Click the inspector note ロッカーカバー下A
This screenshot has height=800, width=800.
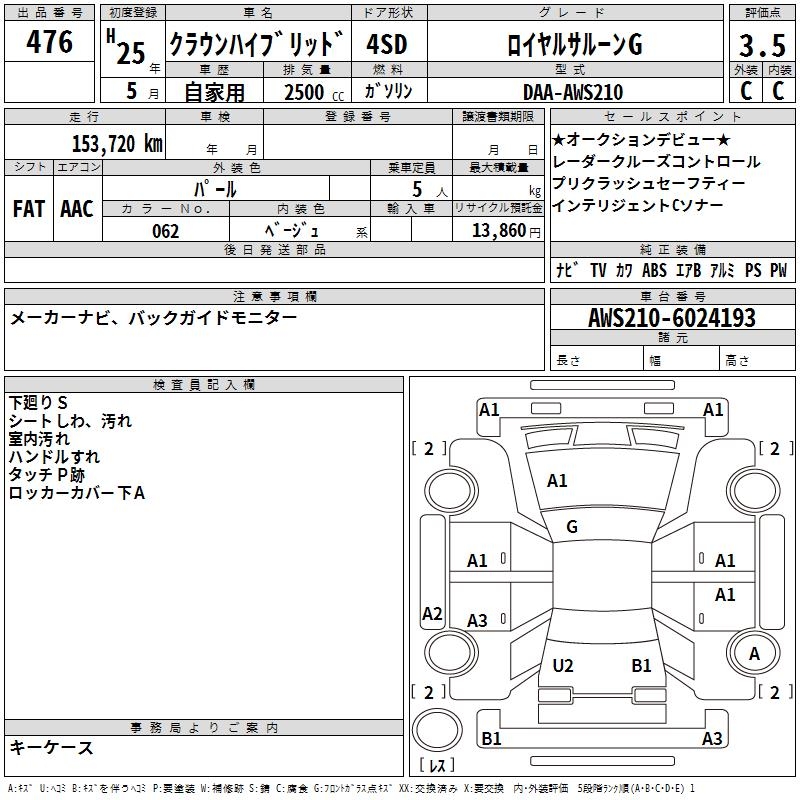[77, 493]
